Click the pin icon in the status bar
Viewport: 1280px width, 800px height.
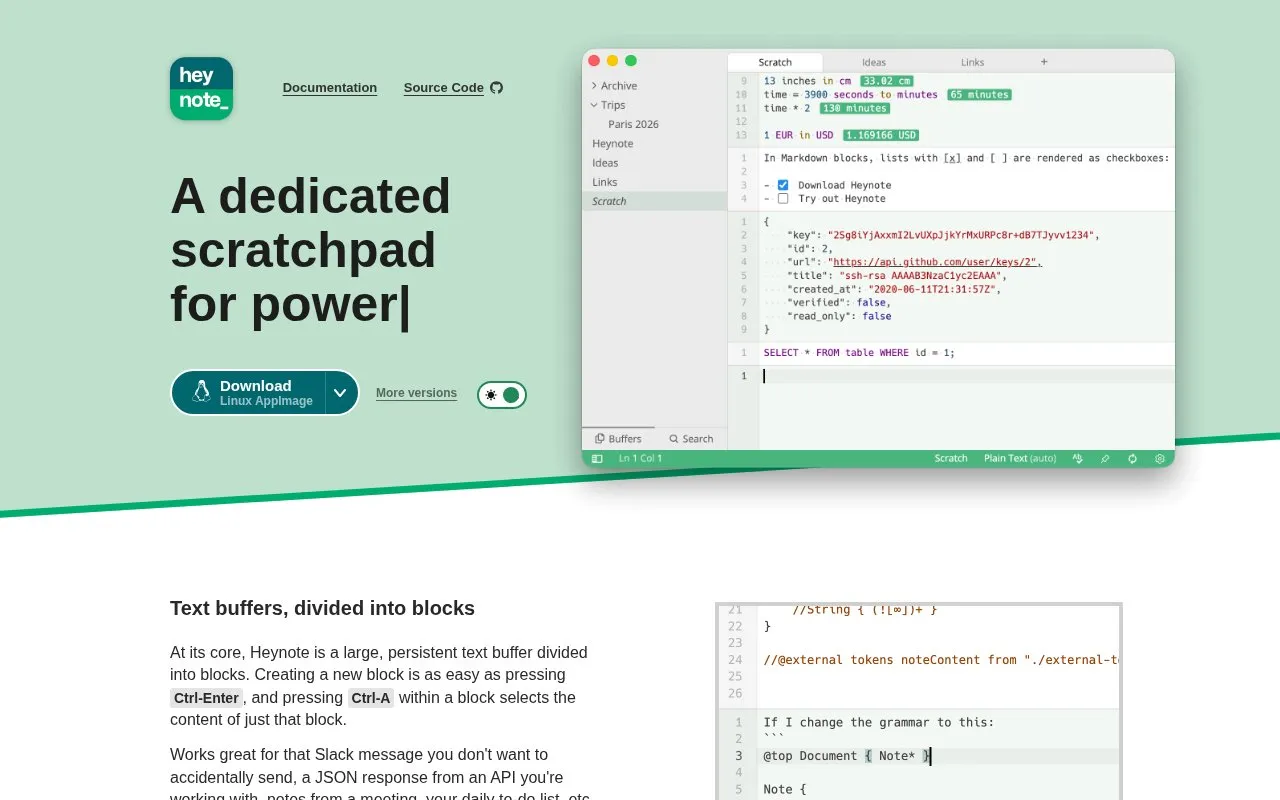(x=1105, y=458)
